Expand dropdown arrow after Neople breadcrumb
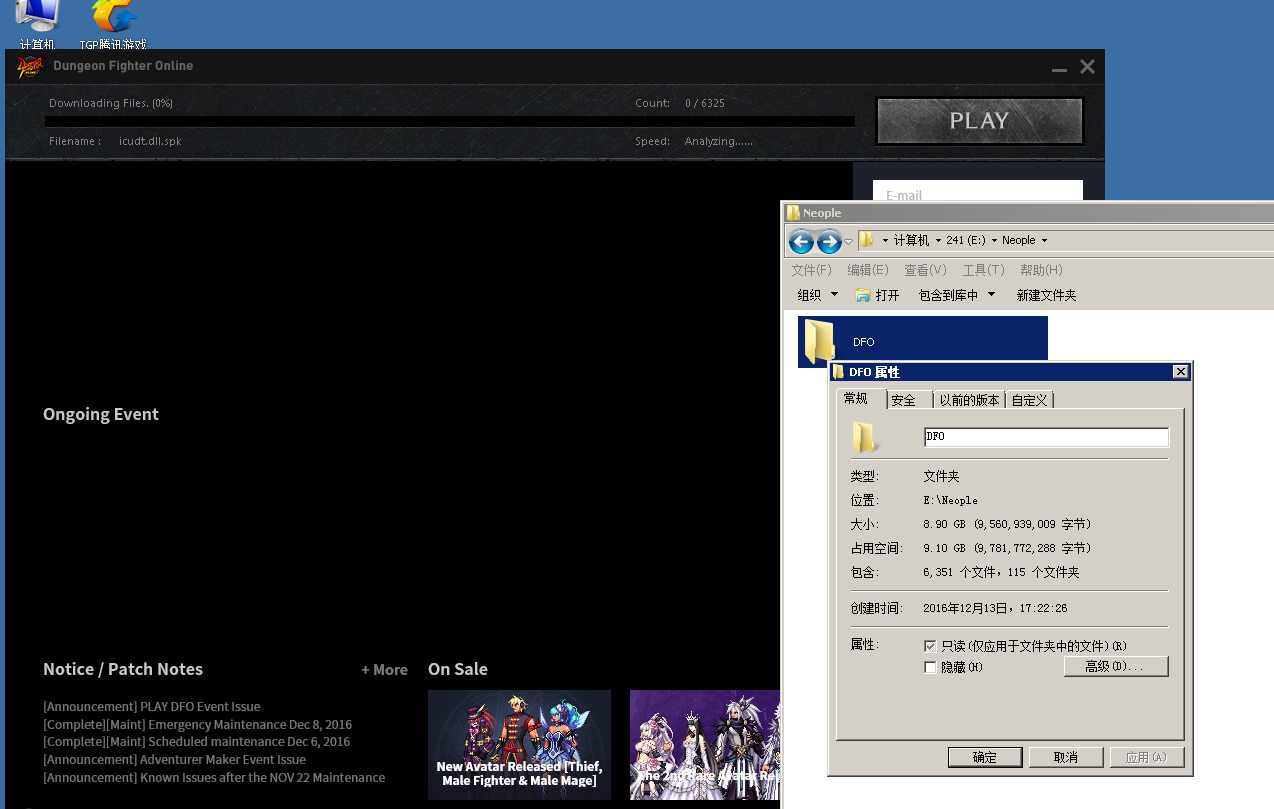The height and width of the screenshot is (809, 1274). (1044, 241)
